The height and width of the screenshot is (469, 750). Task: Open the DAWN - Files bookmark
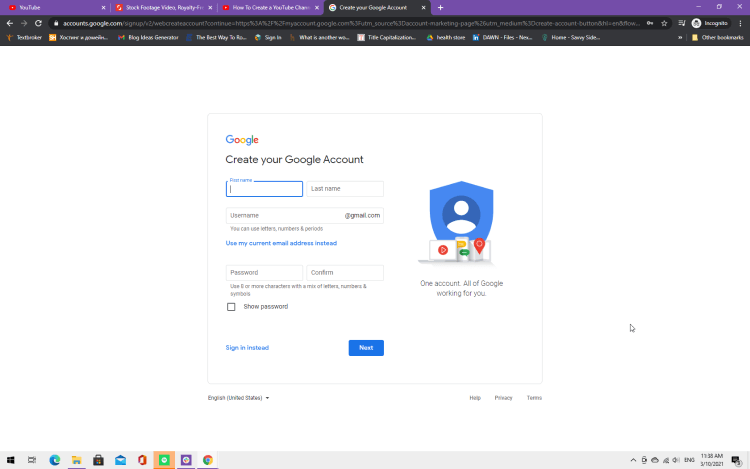click(x=502, y=37)
